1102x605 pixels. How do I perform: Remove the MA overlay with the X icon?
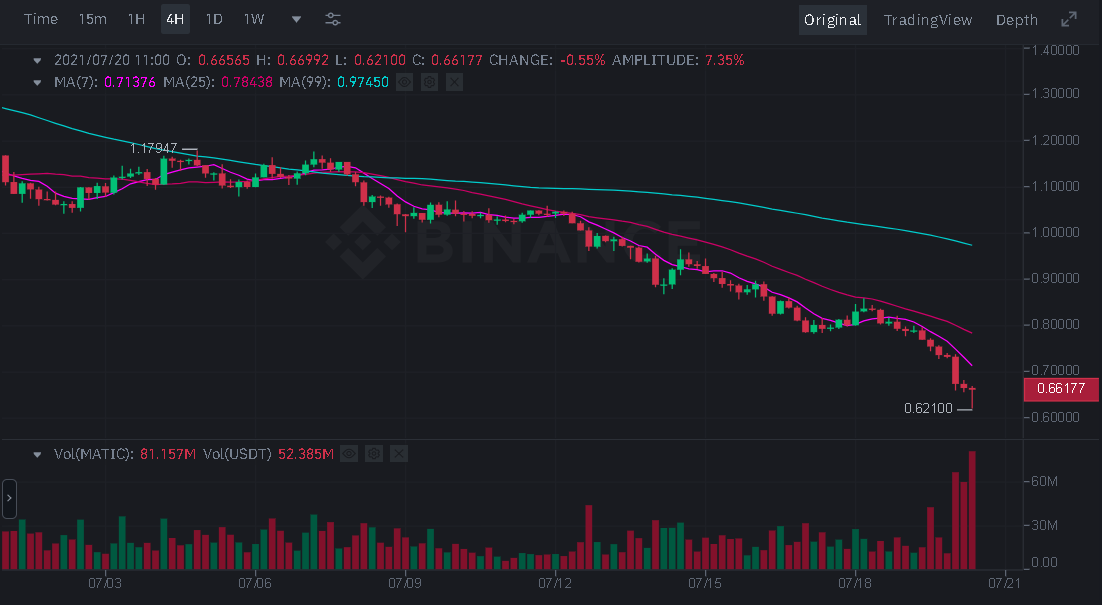[x=454, y=82]
